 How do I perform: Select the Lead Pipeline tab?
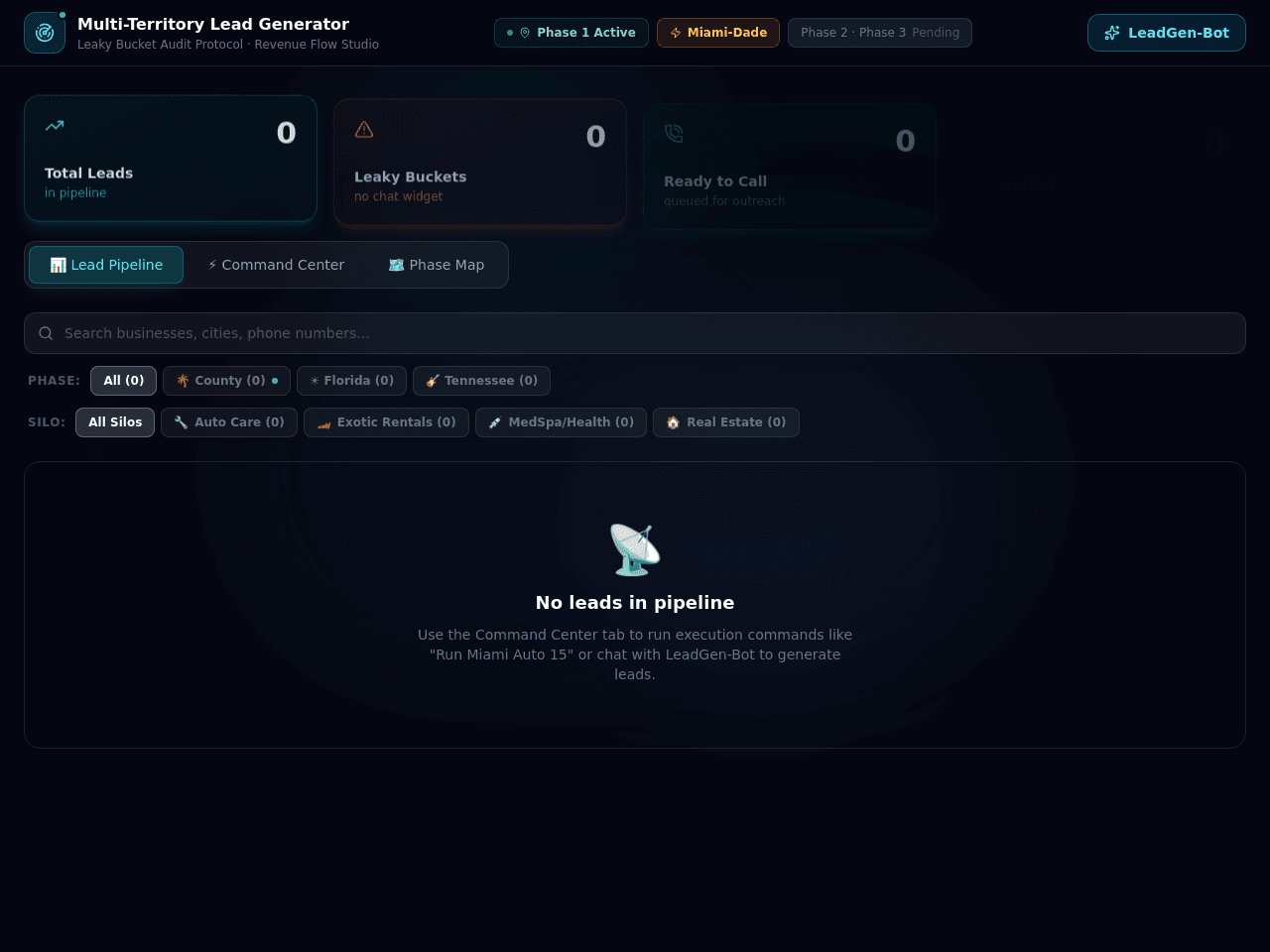point(106,265)
